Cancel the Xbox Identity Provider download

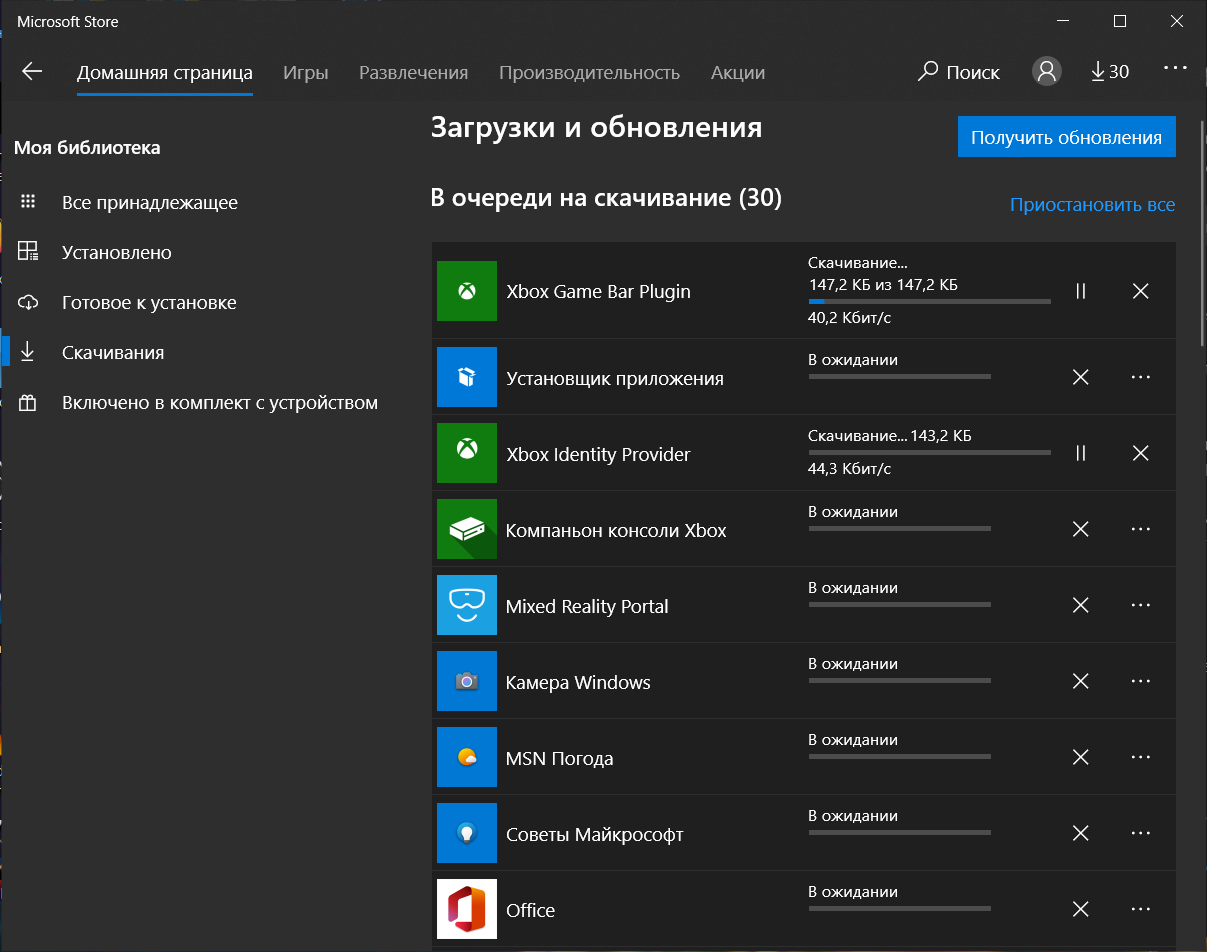(x=1140, y=453)
